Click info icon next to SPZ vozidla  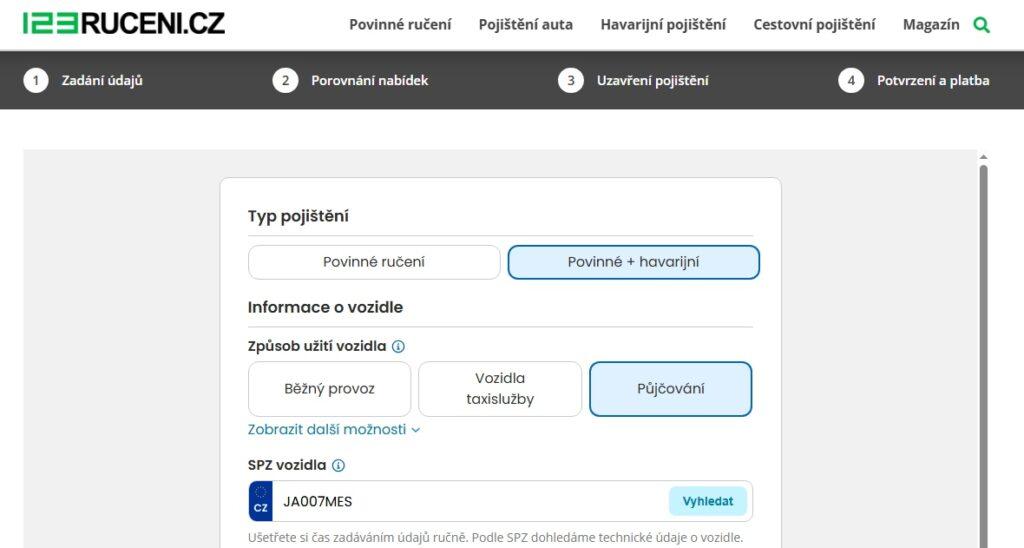point(338,466)
